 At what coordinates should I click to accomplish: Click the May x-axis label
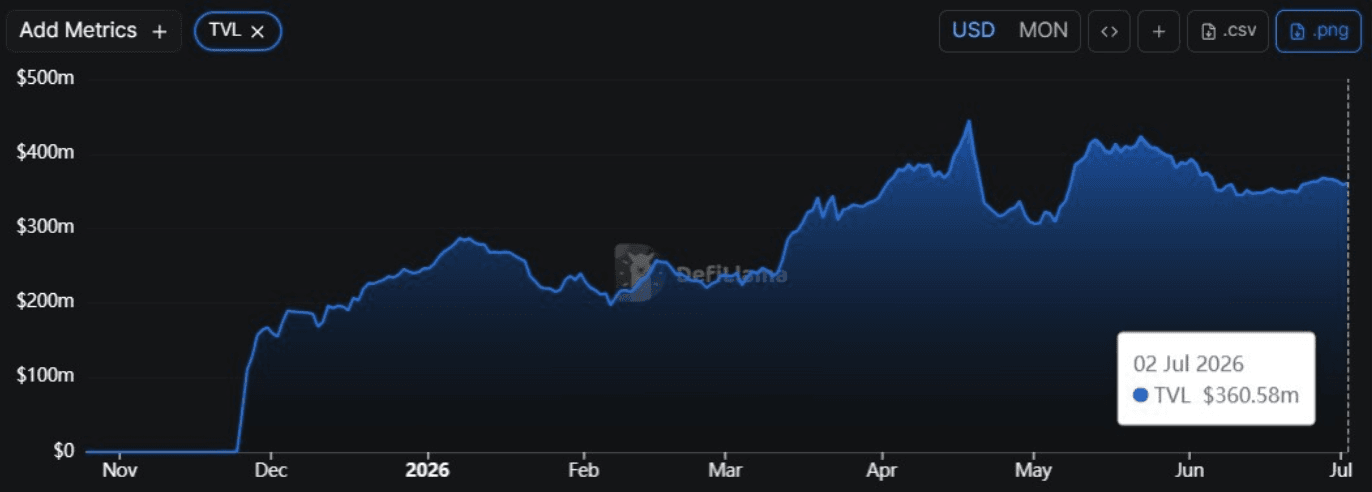[1033, 470]
